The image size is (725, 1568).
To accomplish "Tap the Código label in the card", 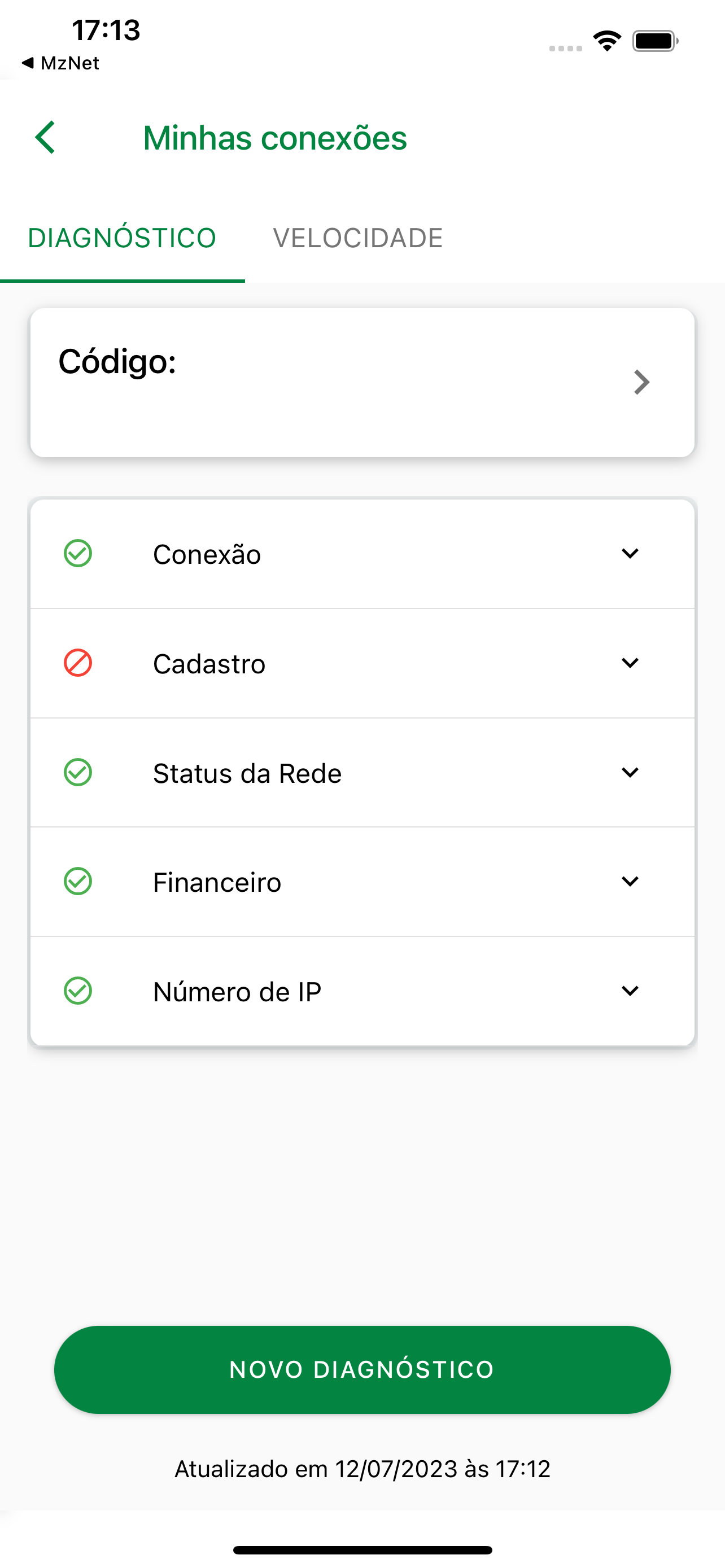I will [117, 362].
